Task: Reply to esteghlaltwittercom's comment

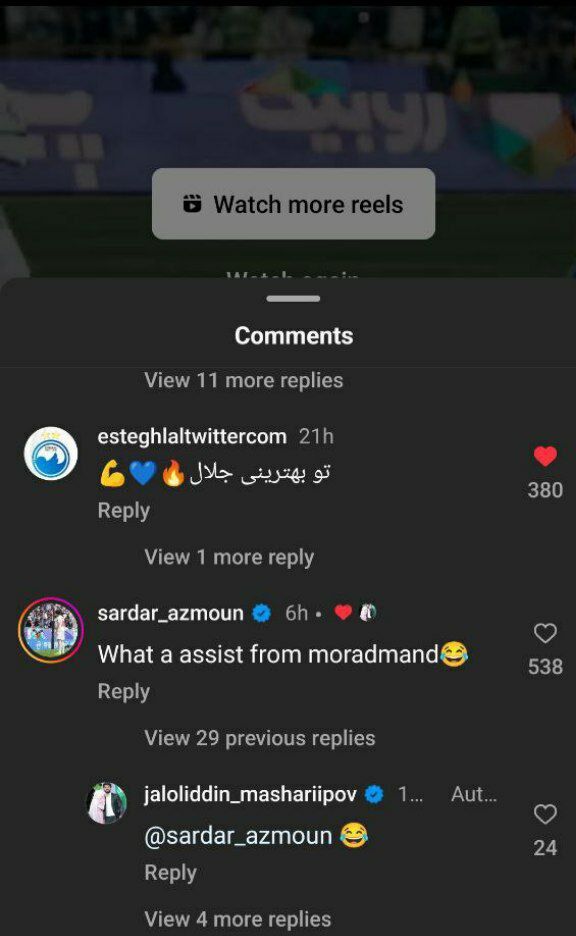Action: click(x=124, y=511)
